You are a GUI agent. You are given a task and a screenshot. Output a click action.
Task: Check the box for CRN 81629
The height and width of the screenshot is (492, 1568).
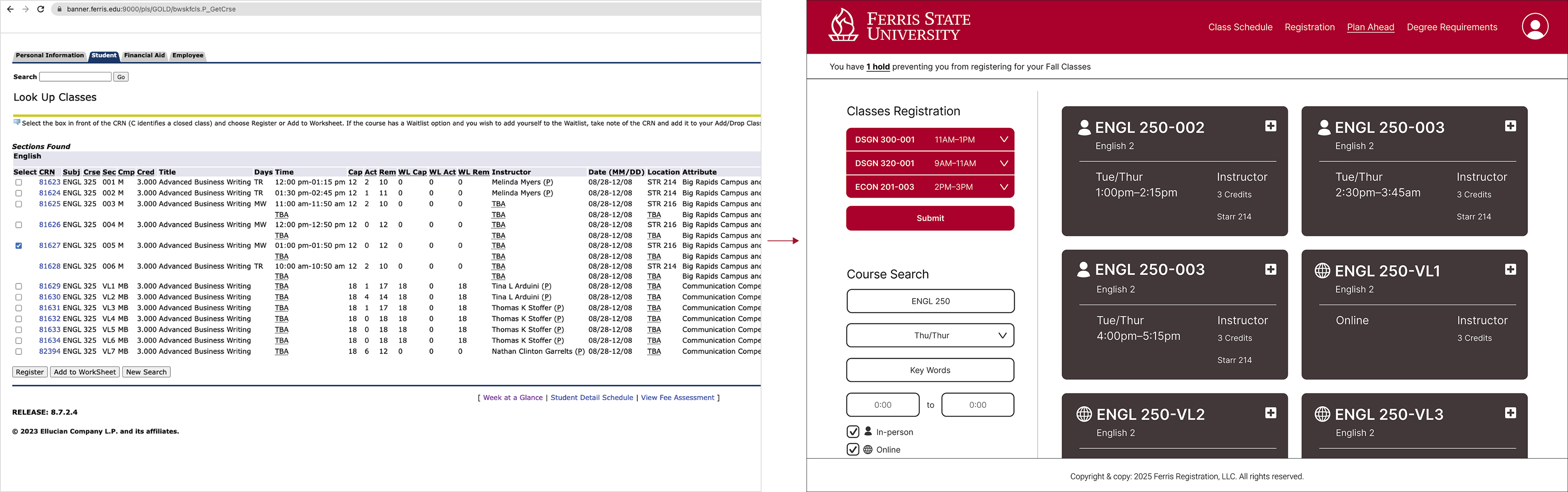click(18, 286)
